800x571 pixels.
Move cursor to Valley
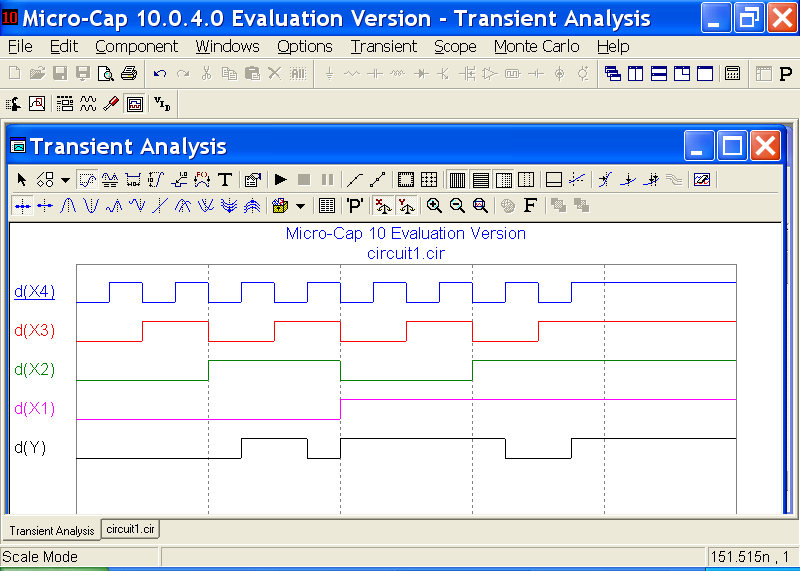[91, 206]
